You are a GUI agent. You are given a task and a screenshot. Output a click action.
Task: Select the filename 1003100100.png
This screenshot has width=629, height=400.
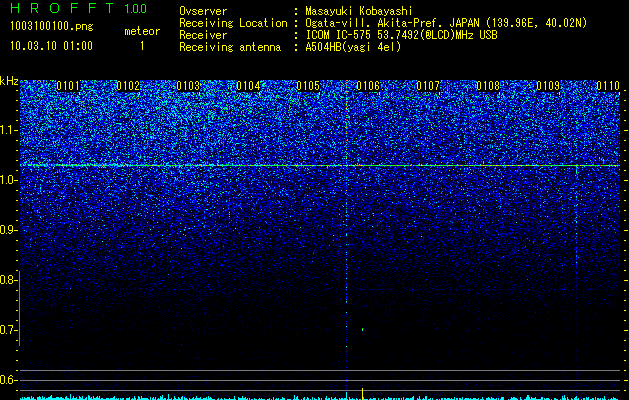point(52,27)
